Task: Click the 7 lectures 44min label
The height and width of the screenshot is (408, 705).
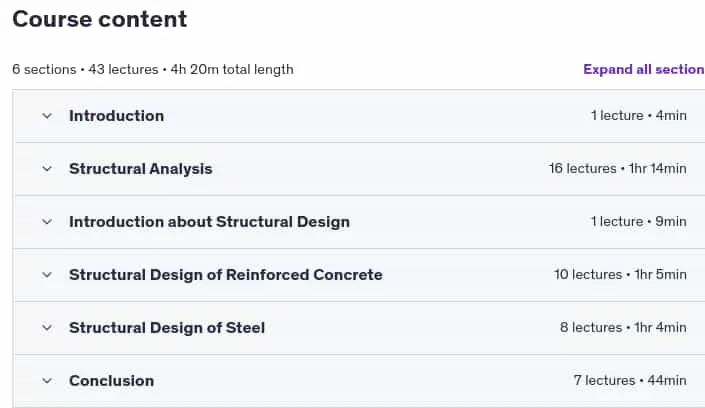Action: [x=630, y=381]
